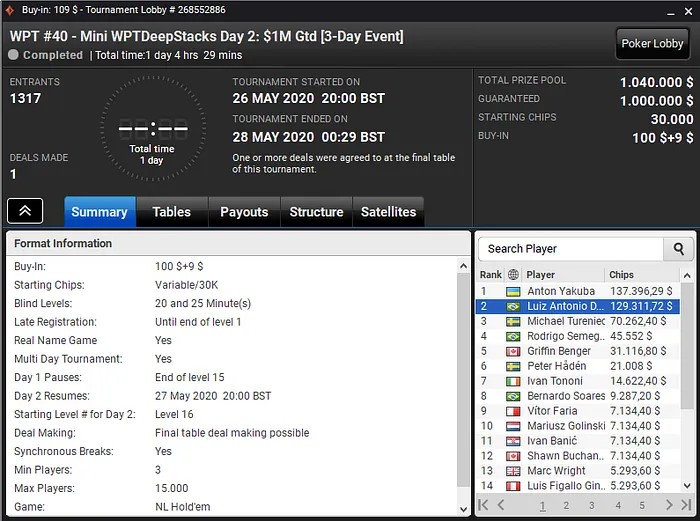Close the Tournament Lobby window

click(688, 12)
